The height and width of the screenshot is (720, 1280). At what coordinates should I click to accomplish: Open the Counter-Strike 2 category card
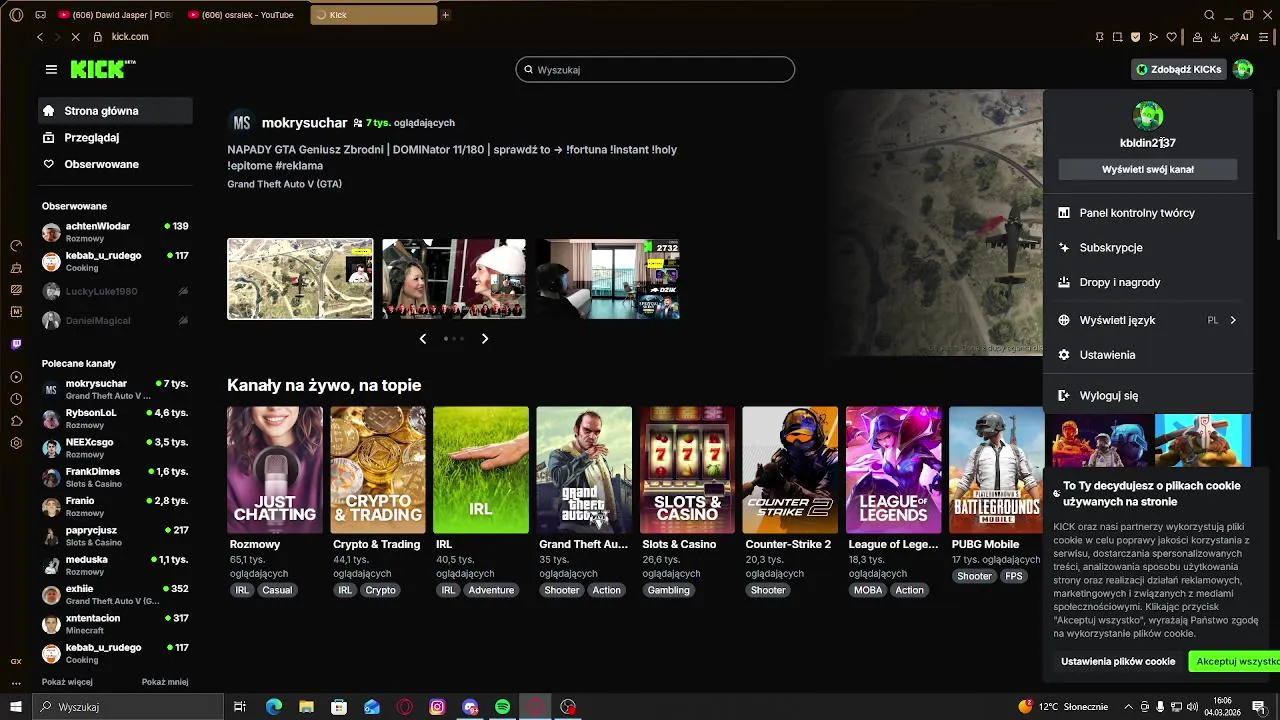coord(790,470)
